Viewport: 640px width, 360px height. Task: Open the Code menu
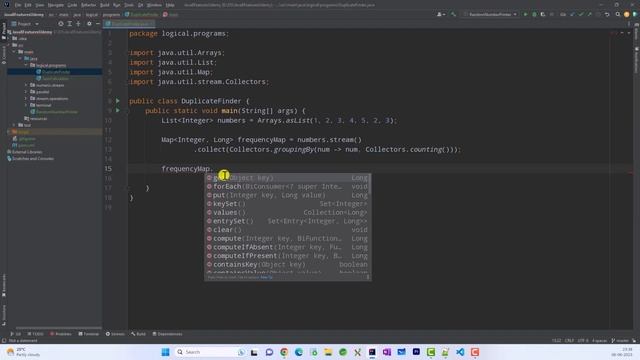coord(72,5)
